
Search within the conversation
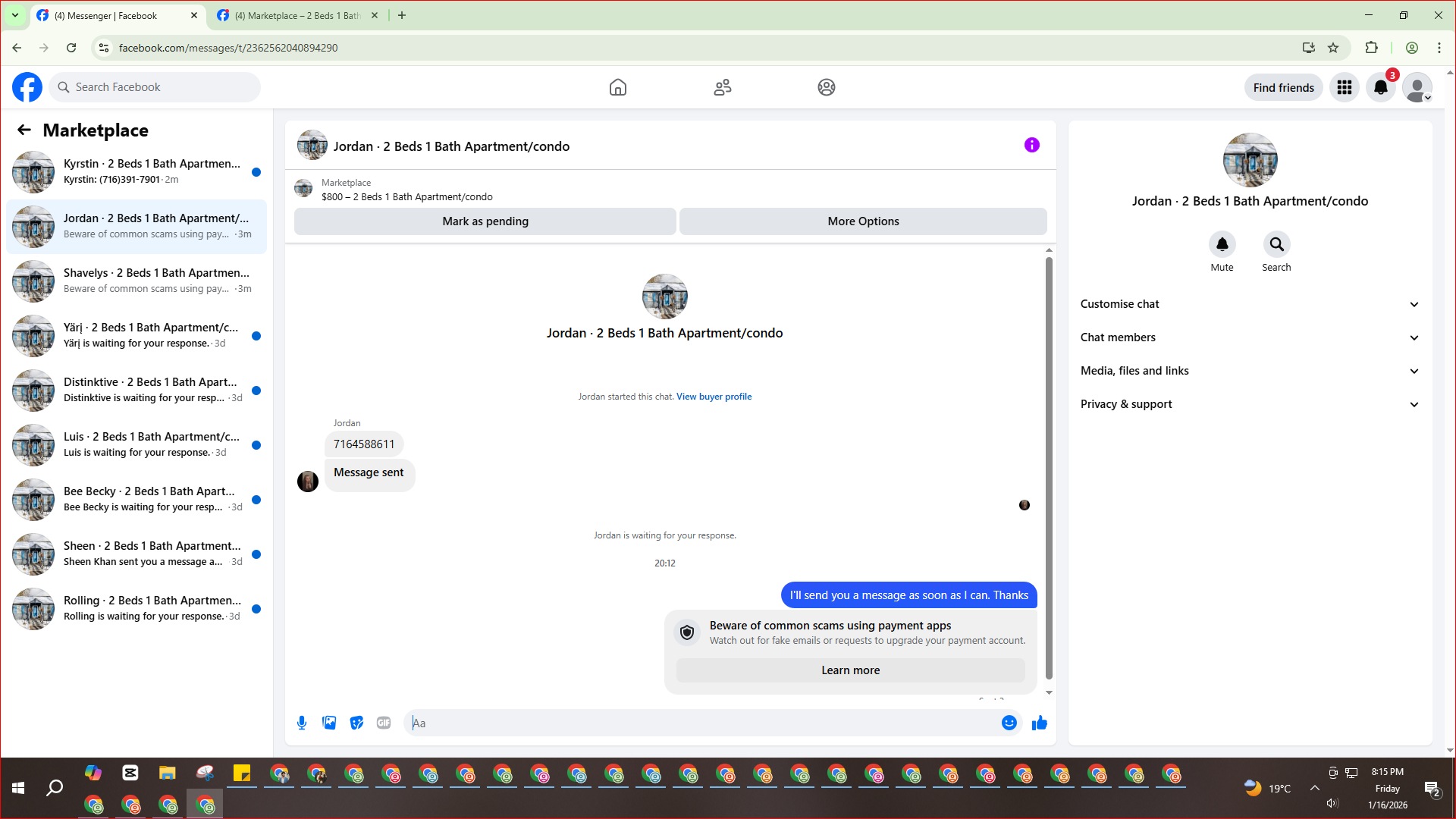pos(1276,244)
